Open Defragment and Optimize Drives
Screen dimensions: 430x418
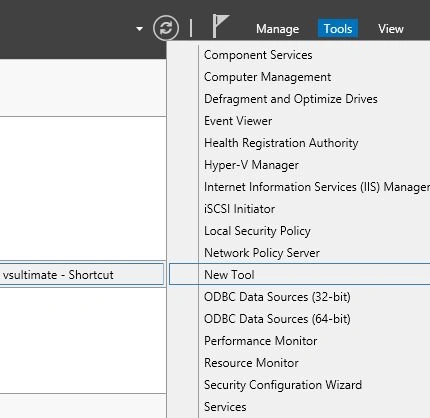coord(291,99)
